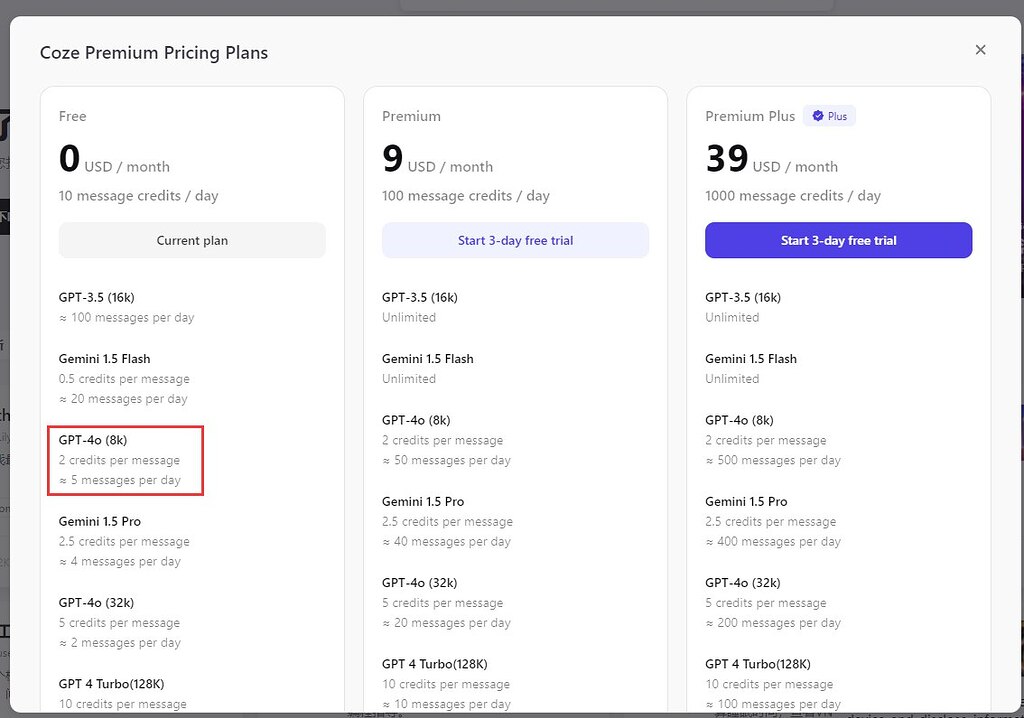This screenshot has width=1024, height=718.
Task: Click "≈ 40 messages per day" text
Action: [446, 542]
